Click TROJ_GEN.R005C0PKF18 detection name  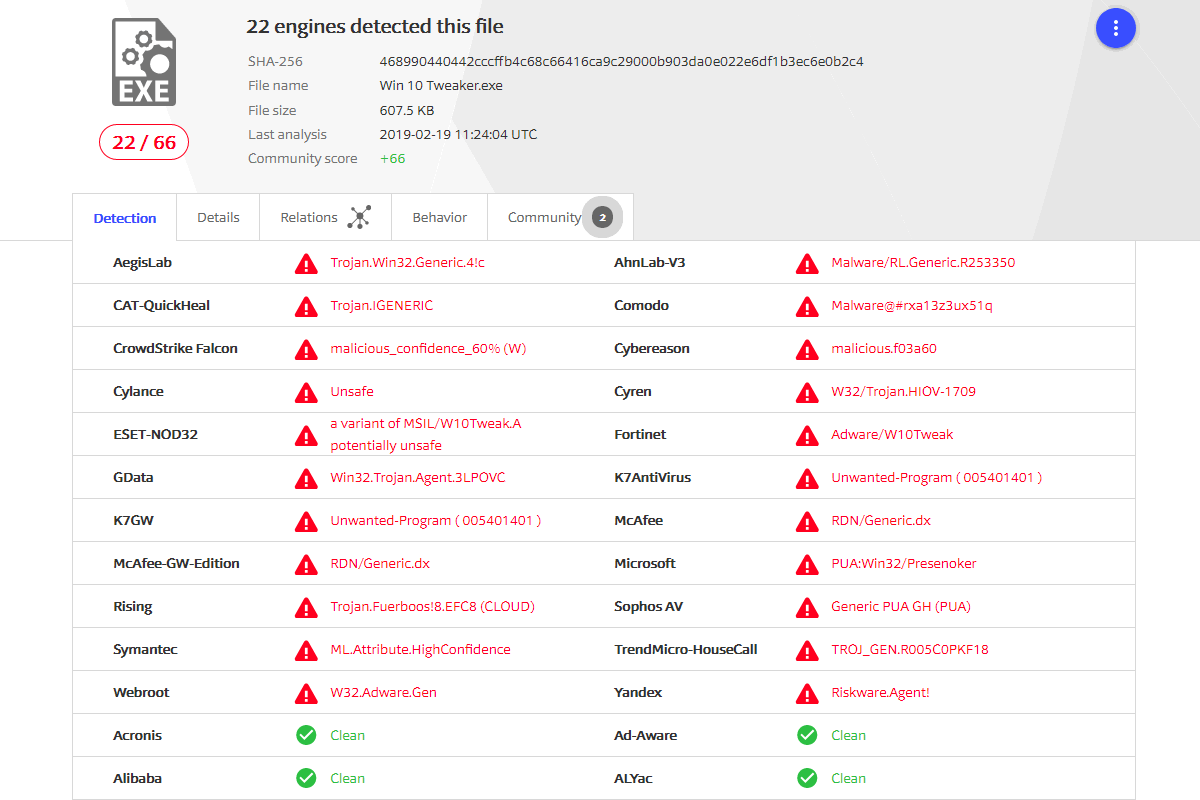(x=910, y=650)
